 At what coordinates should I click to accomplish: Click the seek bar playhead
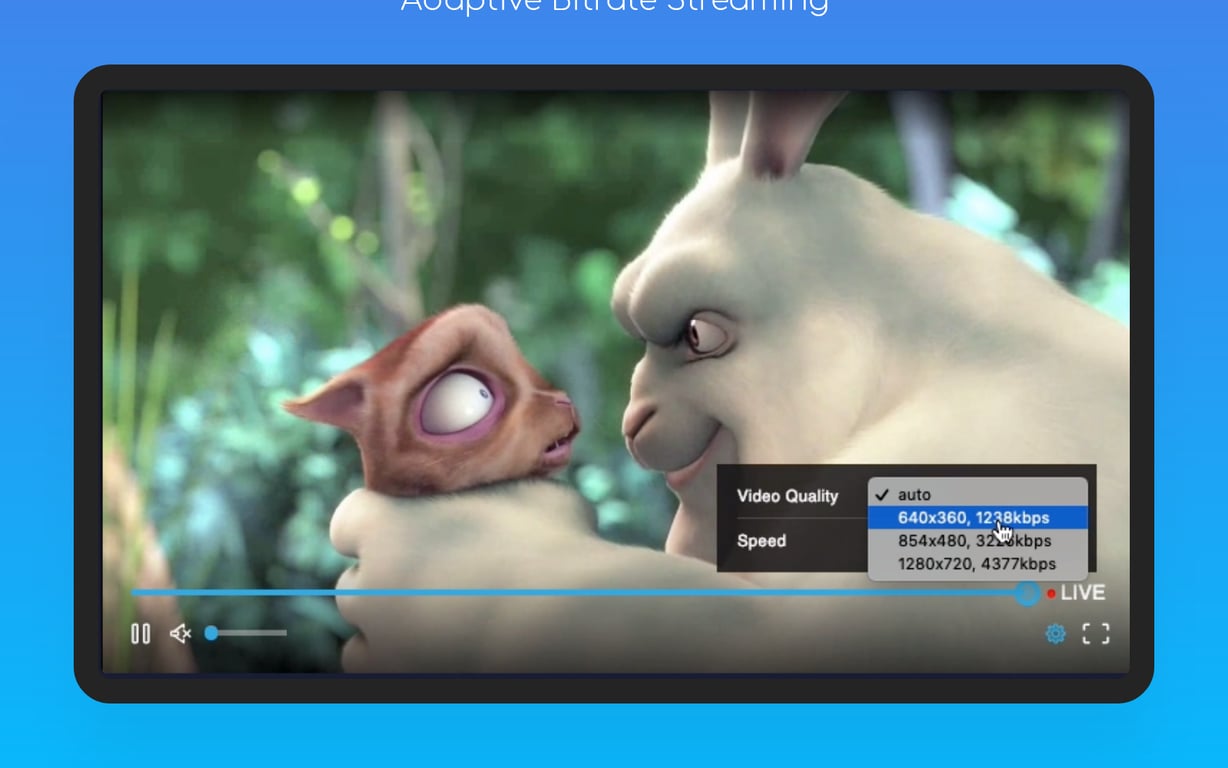coord(1027,593)
